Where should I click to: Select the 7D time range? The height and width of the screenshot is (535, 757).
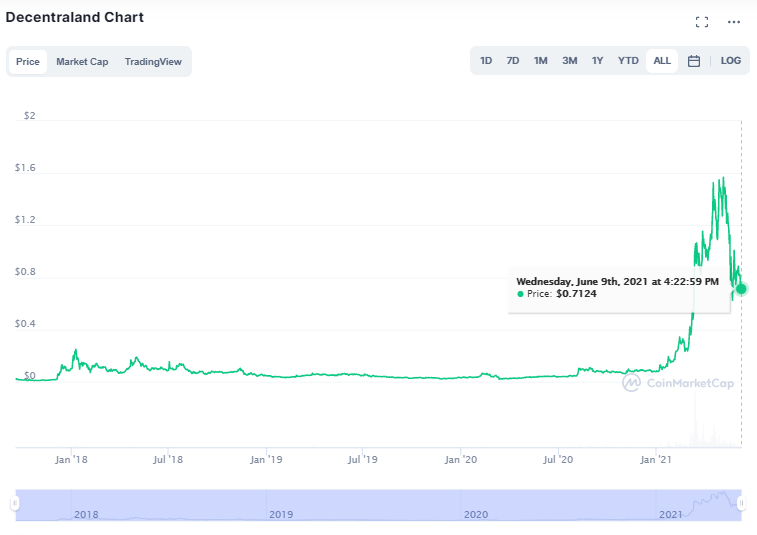point(513,61)
